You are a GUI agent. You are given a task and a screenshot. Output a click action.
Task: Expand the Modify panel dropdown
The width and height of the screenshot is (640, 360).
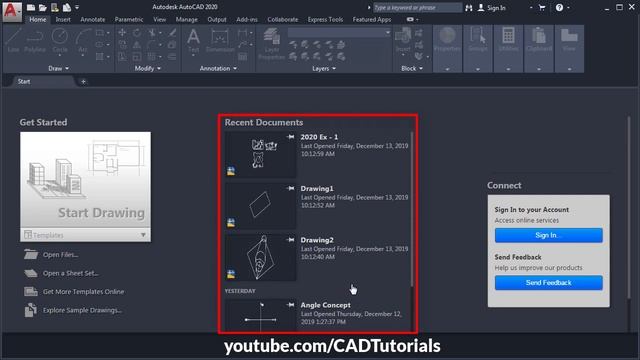pos(148,69)
